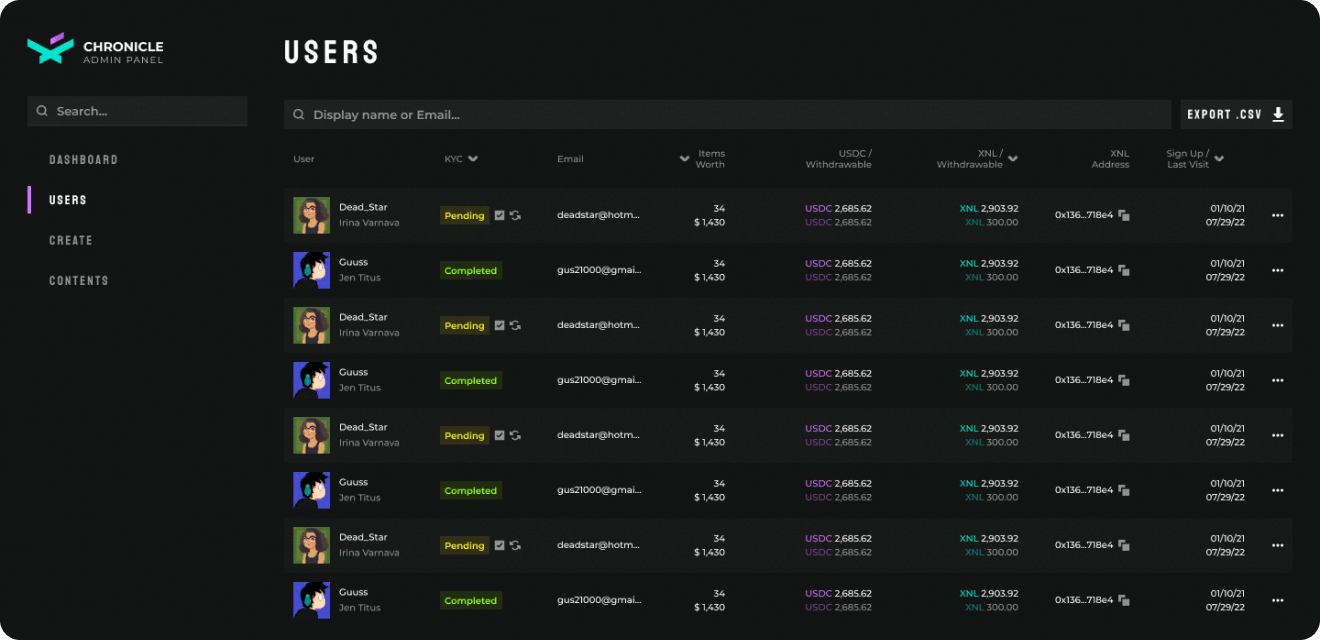The image size is (1320, 640).
Task: Toggle the KYC checkbox in the seventh row
Action: click(499, 545)
